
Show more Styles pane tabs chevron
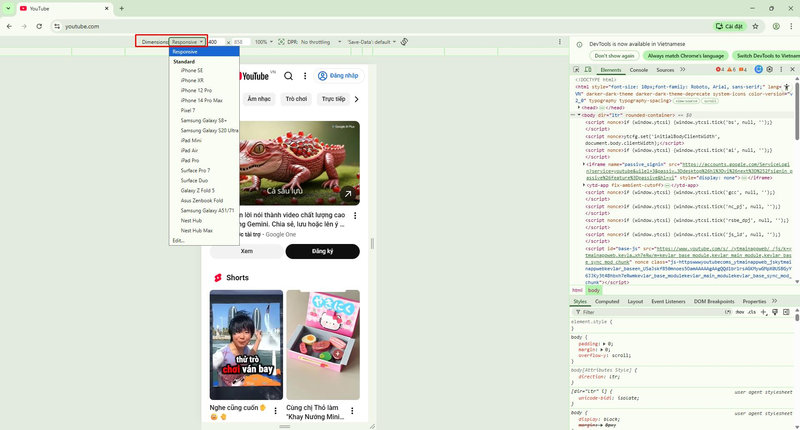click(774, 301)
